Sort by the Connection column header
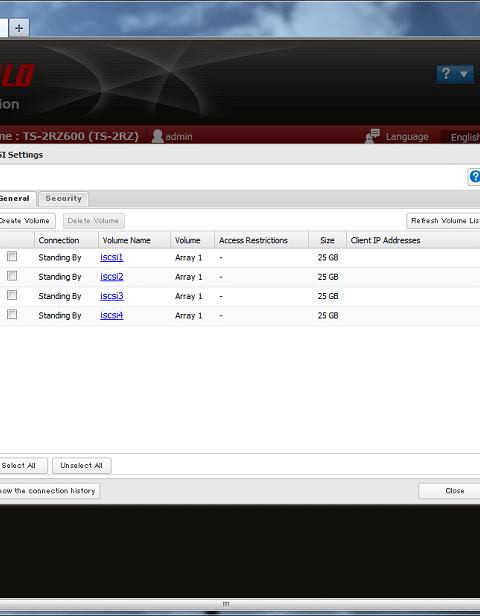 point(66,240)
